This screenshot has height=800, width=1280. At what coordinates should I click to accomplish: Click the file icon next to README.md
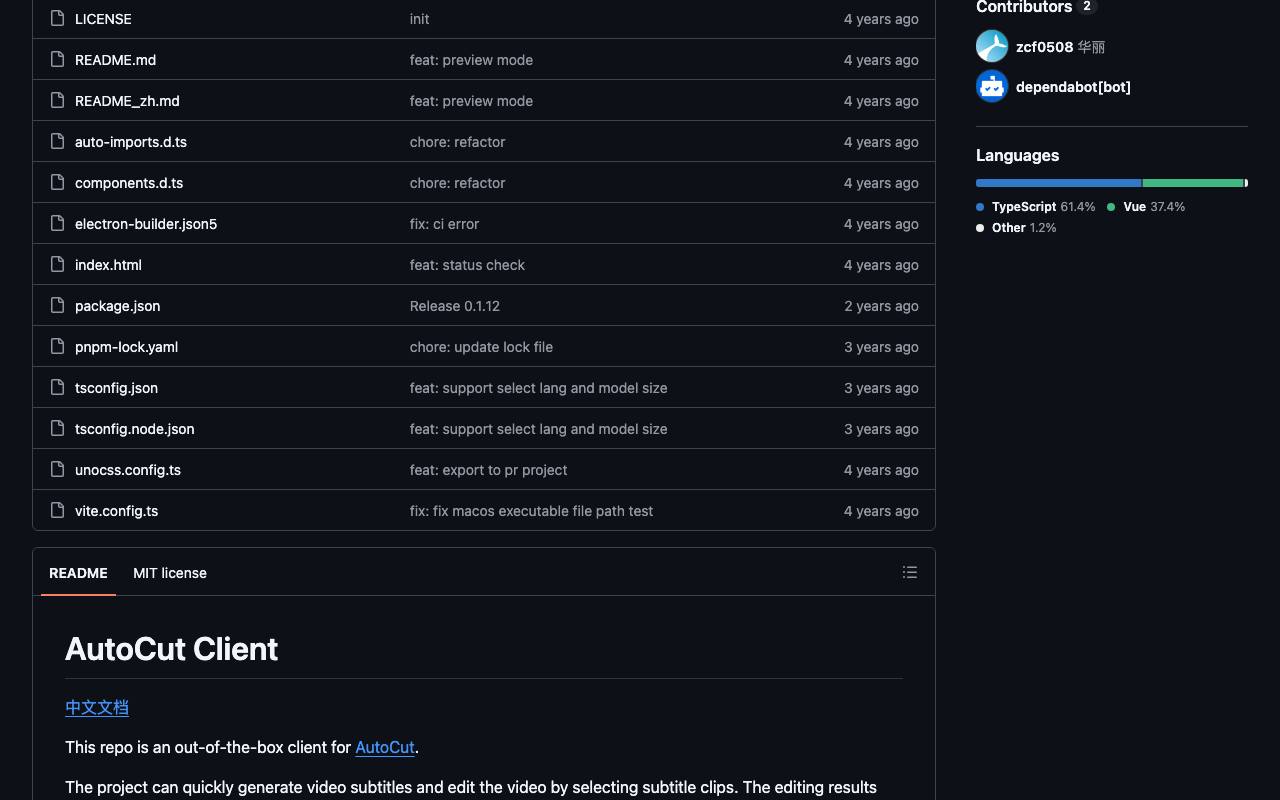[58, 60]
